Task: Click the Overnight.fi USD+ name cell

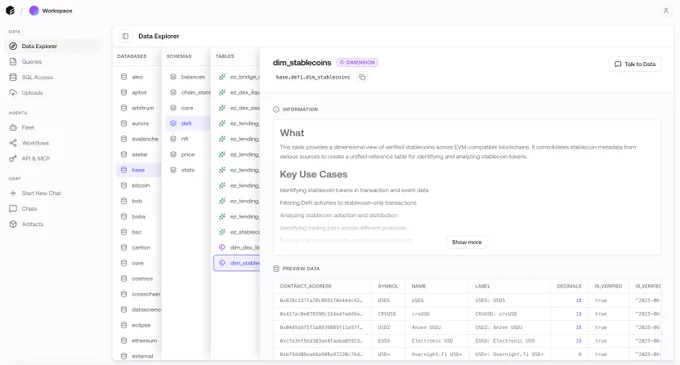Action: (437, 354)
